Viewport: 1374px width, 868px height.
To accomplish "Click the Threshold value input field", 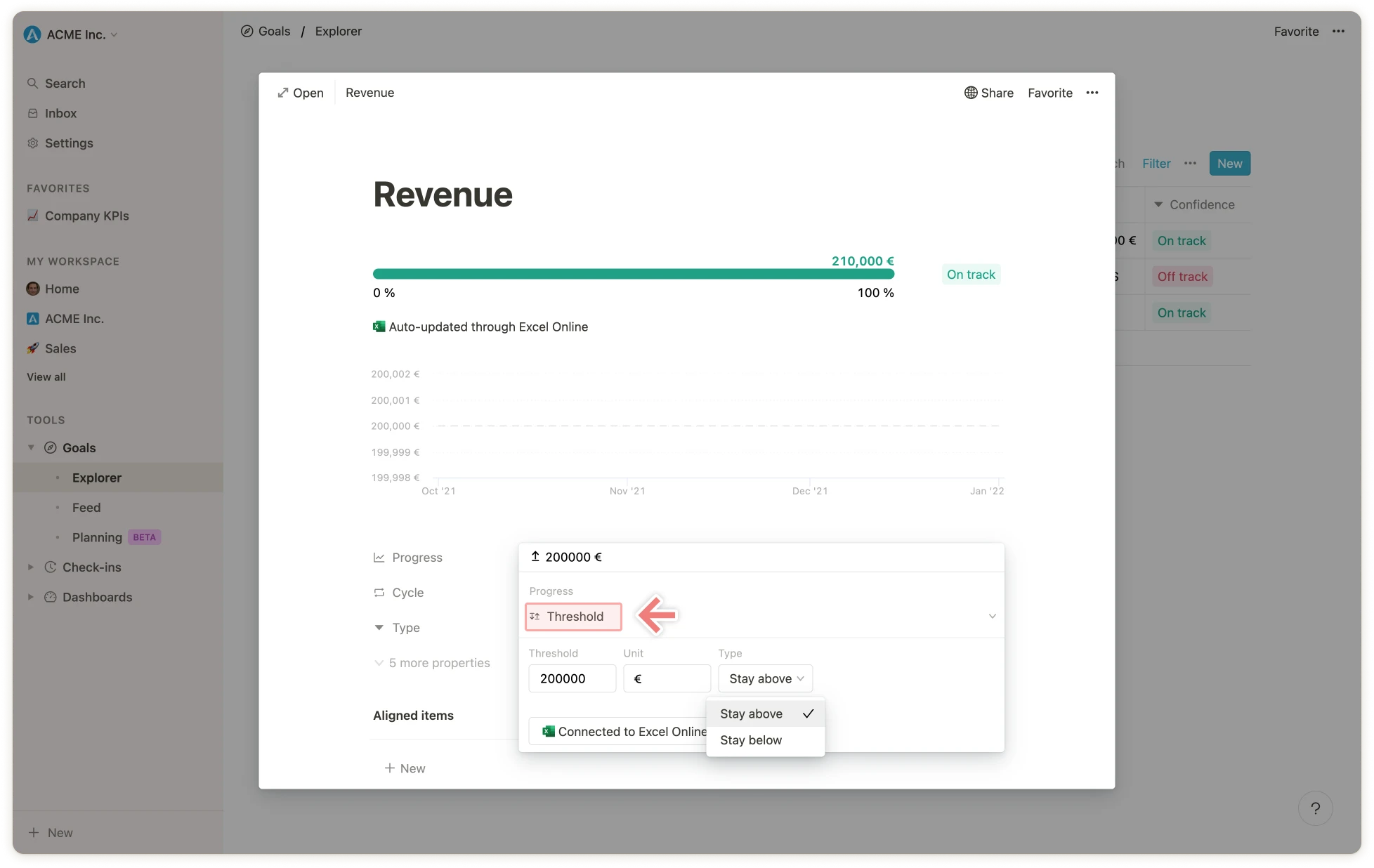I will (x=572, y=678).
